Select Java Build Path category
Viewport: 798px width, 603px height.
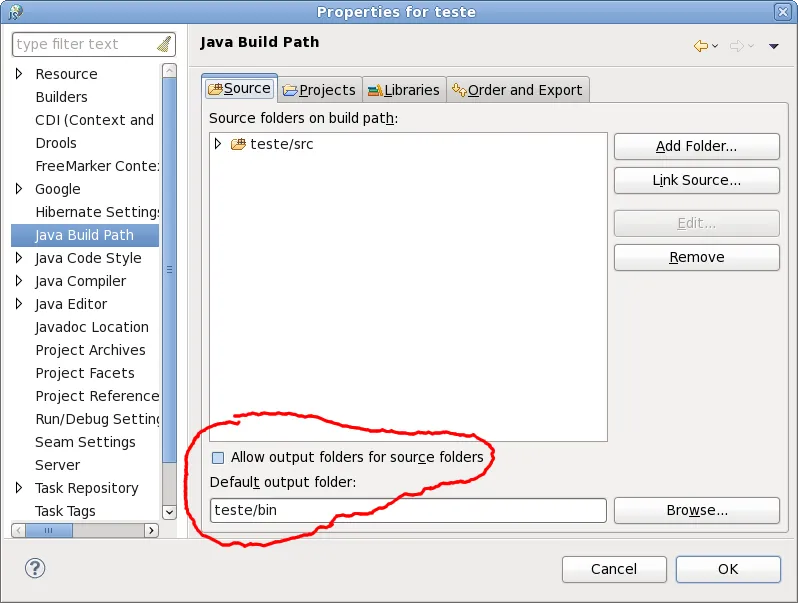(84, 235)
